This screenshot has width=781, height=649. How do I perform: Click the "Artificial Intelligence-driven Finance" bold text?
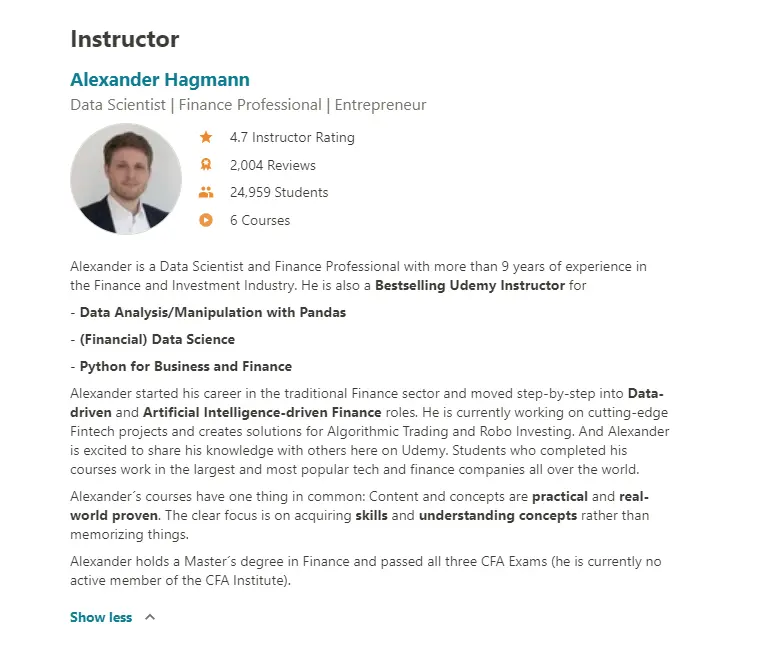point(262,412)
